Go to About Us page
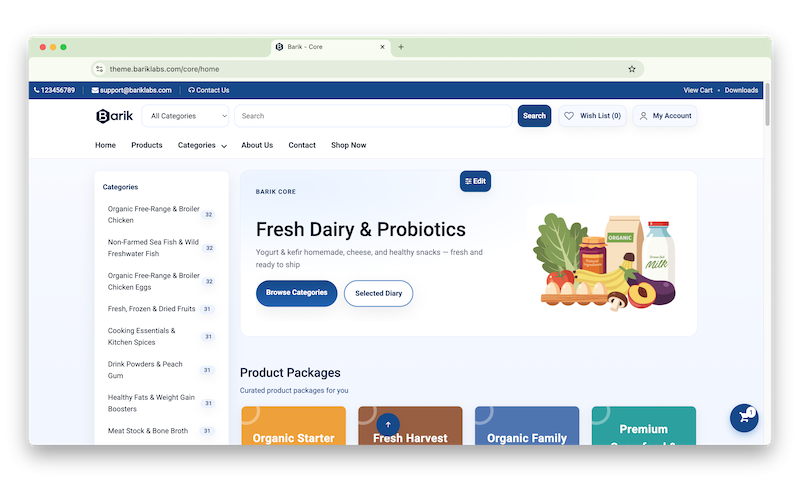The height and width of the screenshot is (500, 800). [x=257, y=145]
